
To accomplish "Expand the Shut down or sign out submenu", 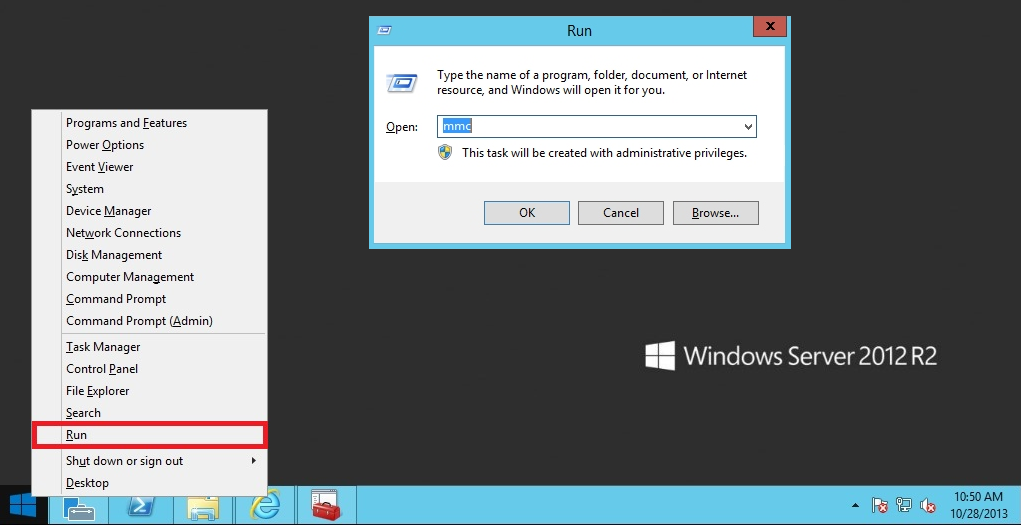I will pos(253,461).
